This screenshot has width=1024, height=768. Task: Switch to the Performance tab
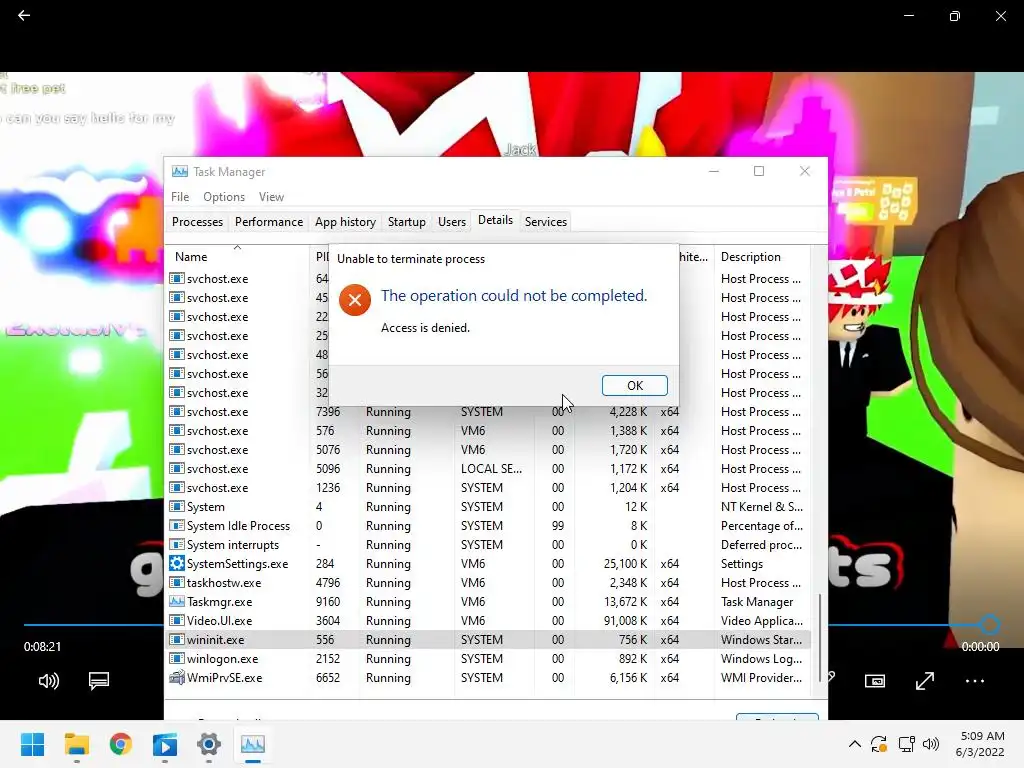tap(268, 222)
